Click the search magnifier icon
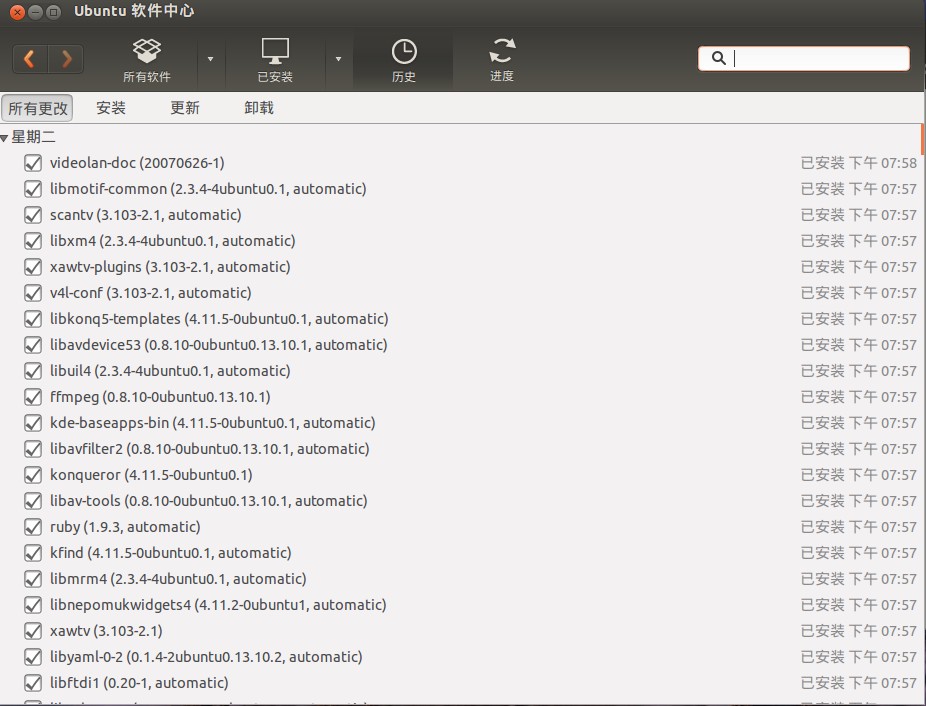 [718, 58]
